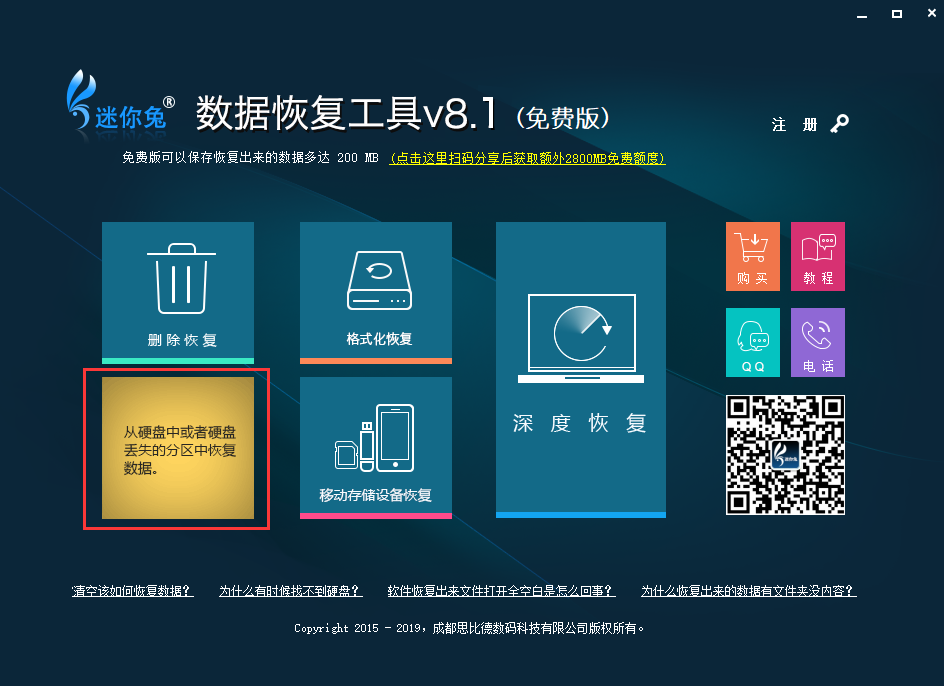This screenshot has width=944, height=686.
Task: Click the free version 200 MB limit text
Action: coord(250,158)
